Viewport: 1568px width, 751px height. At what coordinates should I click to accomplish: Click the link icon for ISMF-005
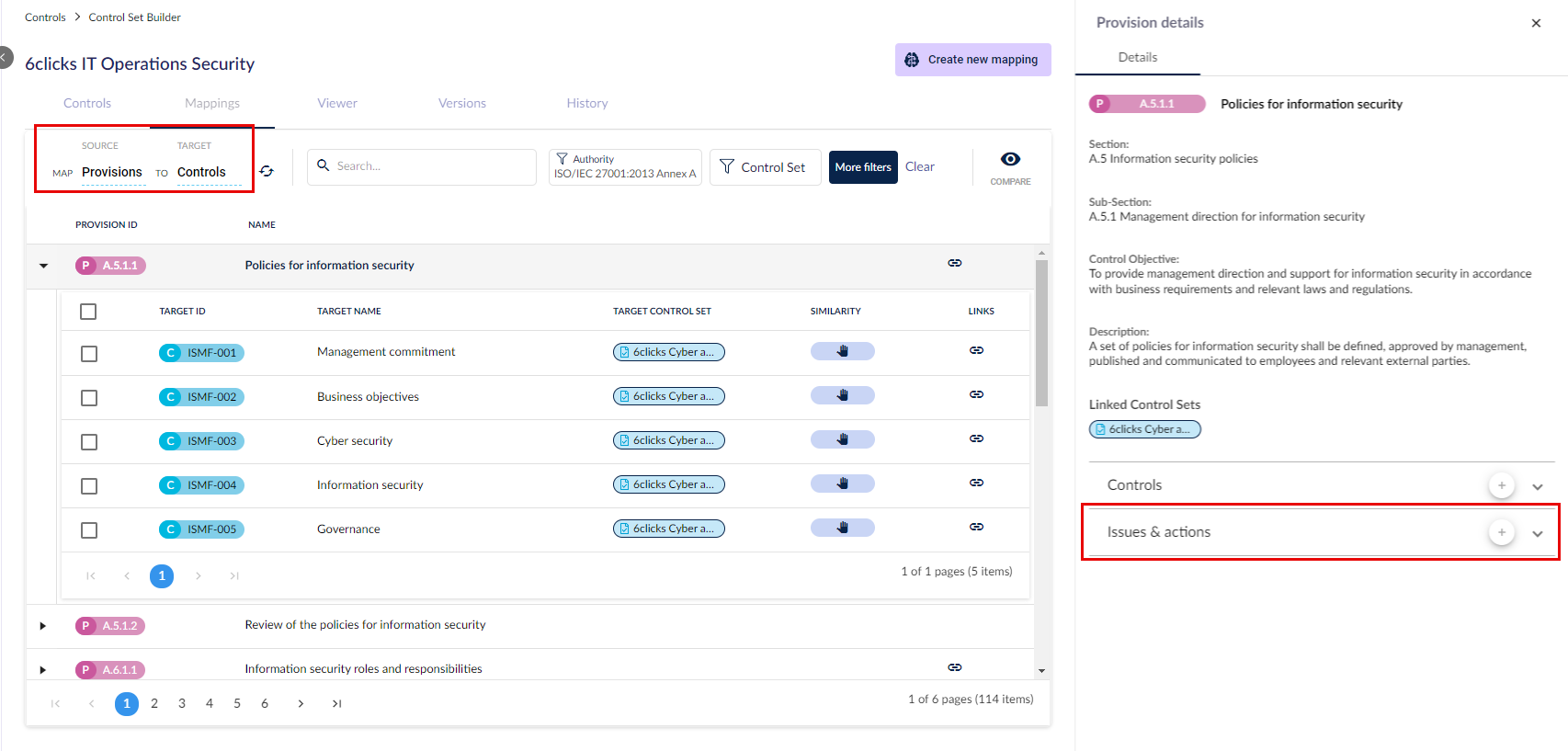point(976,527)
